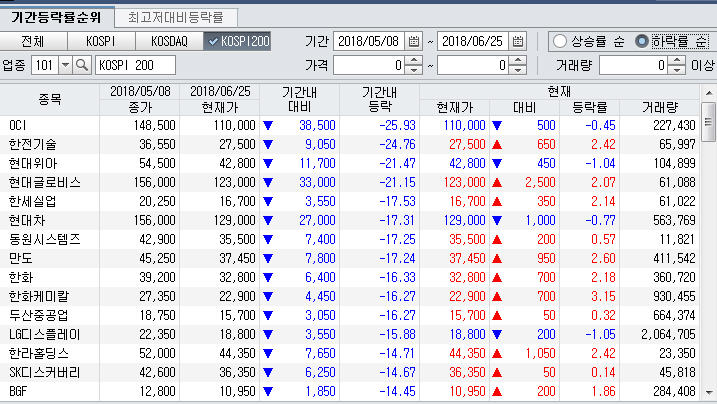Open the sector code 101 dropdown
This screenshot has width=717, height=404.
pos(65,65)
